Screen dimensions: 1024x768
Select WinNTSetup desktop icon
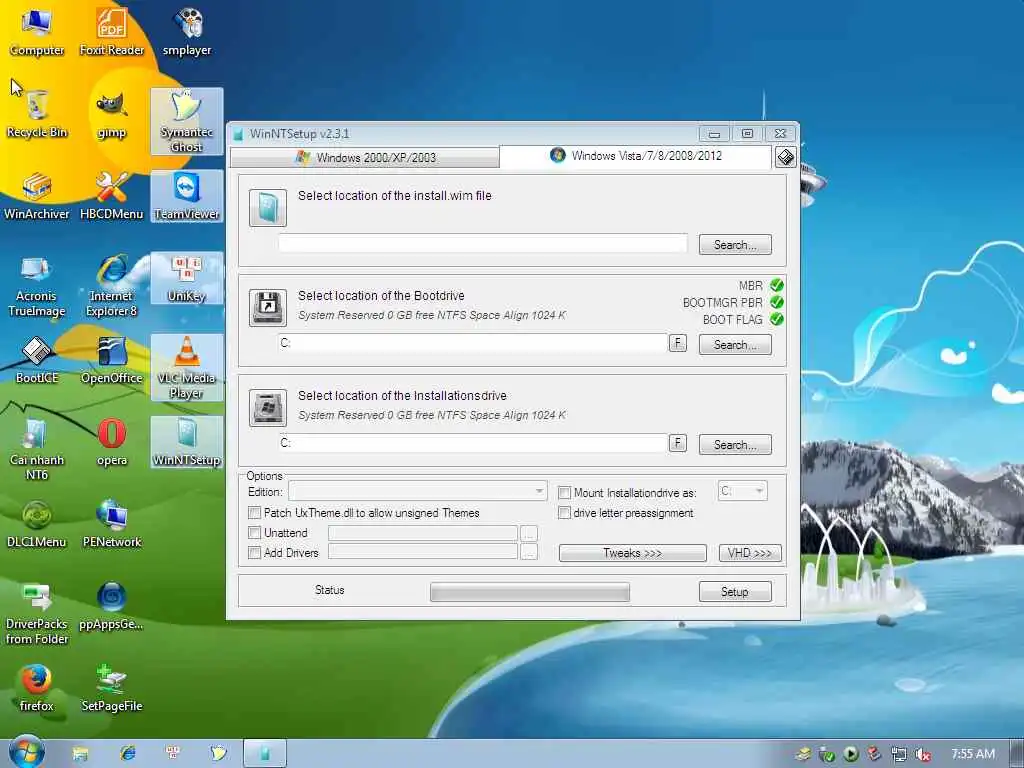[187, 443]
